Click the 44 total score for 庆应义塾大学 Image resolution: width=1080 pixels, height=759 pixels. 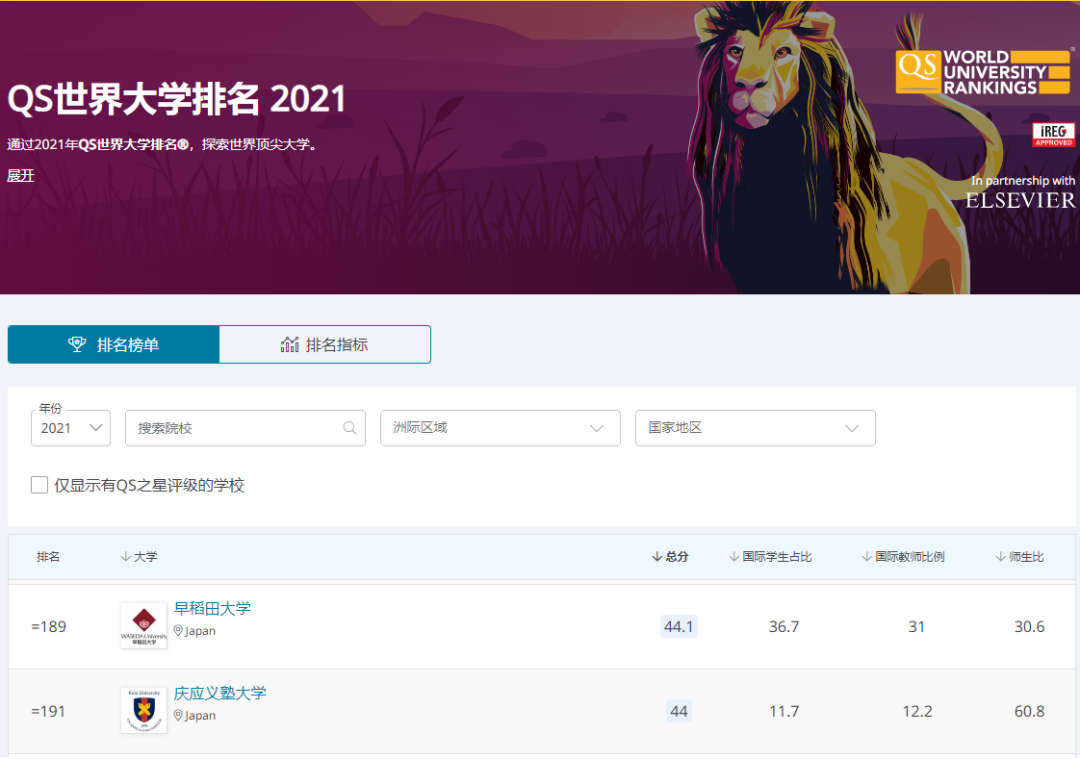click(x=678, y=711)
